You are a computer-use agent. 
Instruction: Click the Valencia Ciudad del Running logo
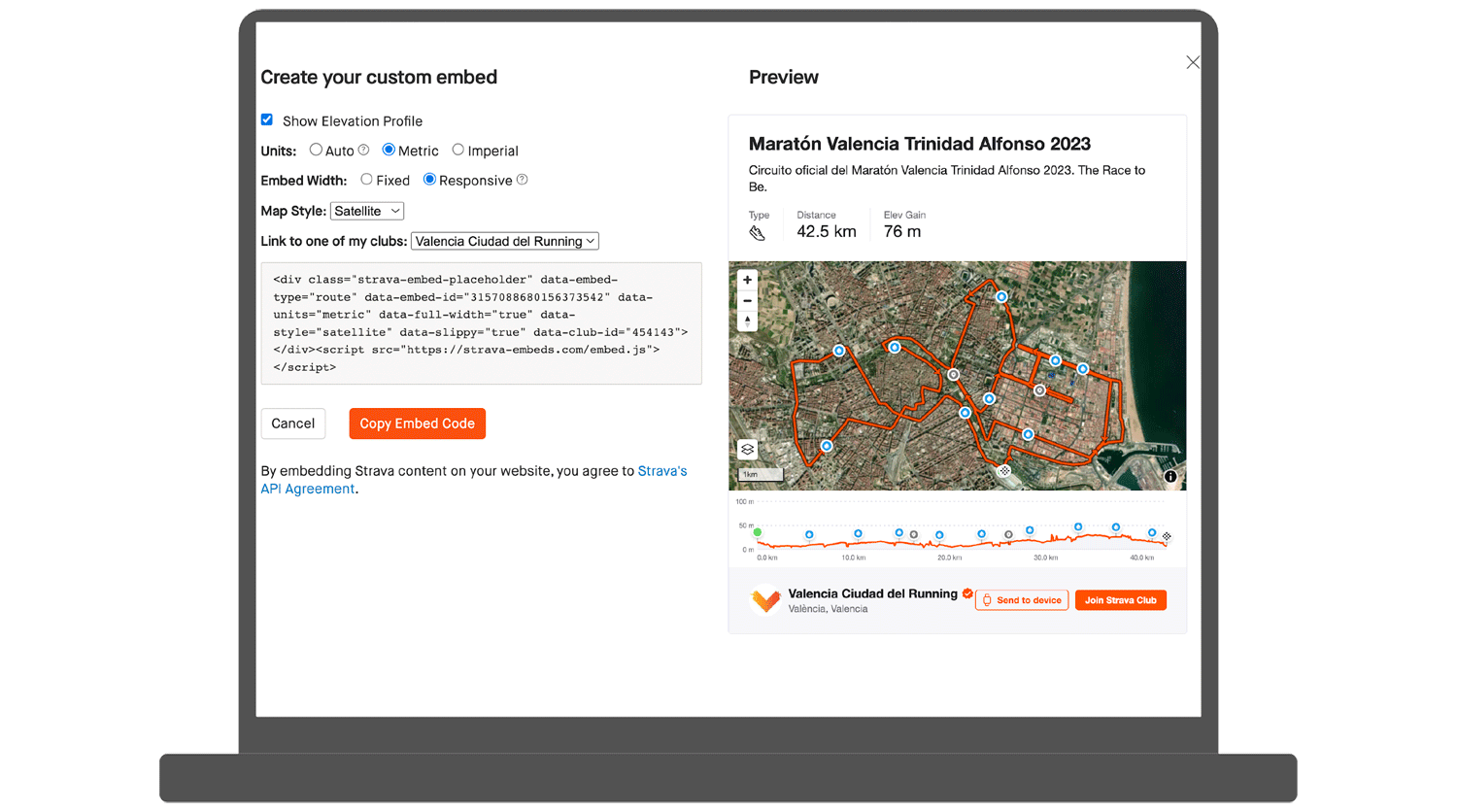click(765, 600)
